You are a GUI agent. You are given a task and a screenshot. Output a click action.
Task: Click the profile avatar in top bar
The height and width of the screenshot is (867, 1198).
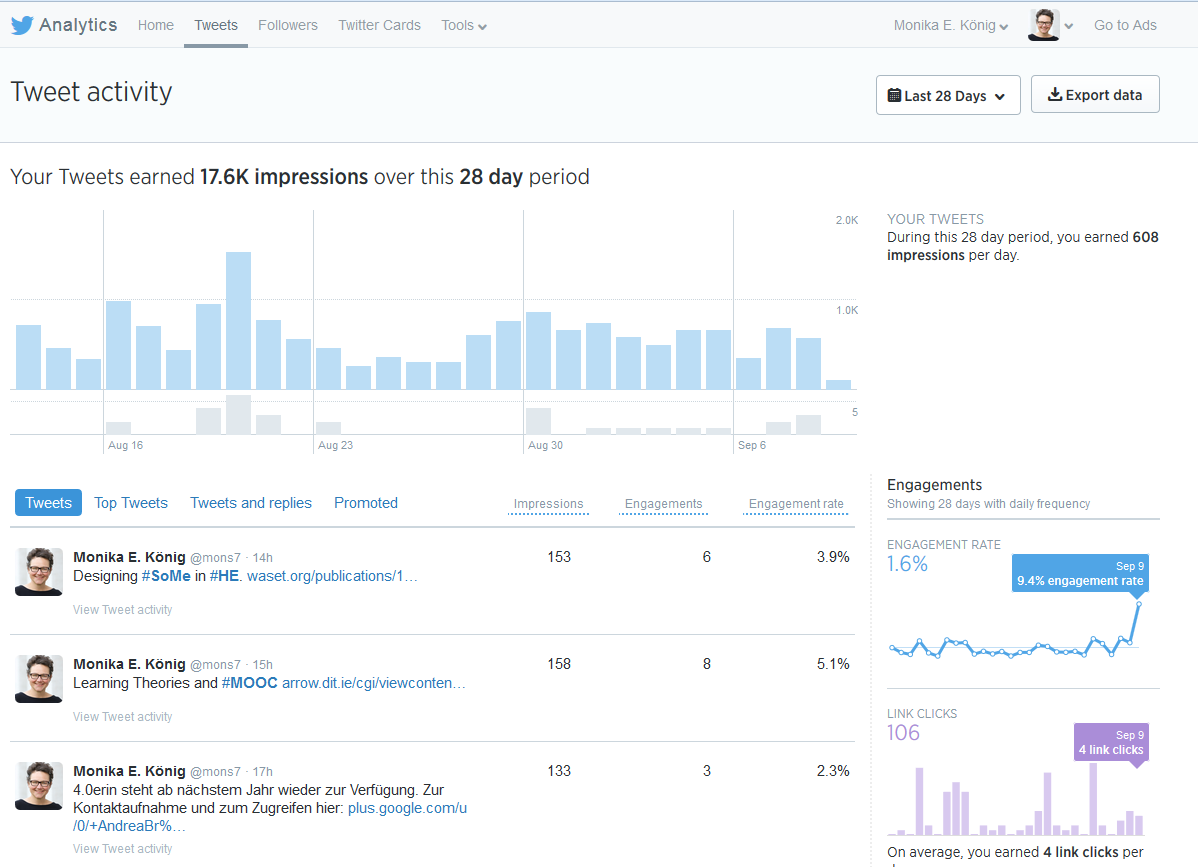pyautogui.click(x=1043, y=25)
